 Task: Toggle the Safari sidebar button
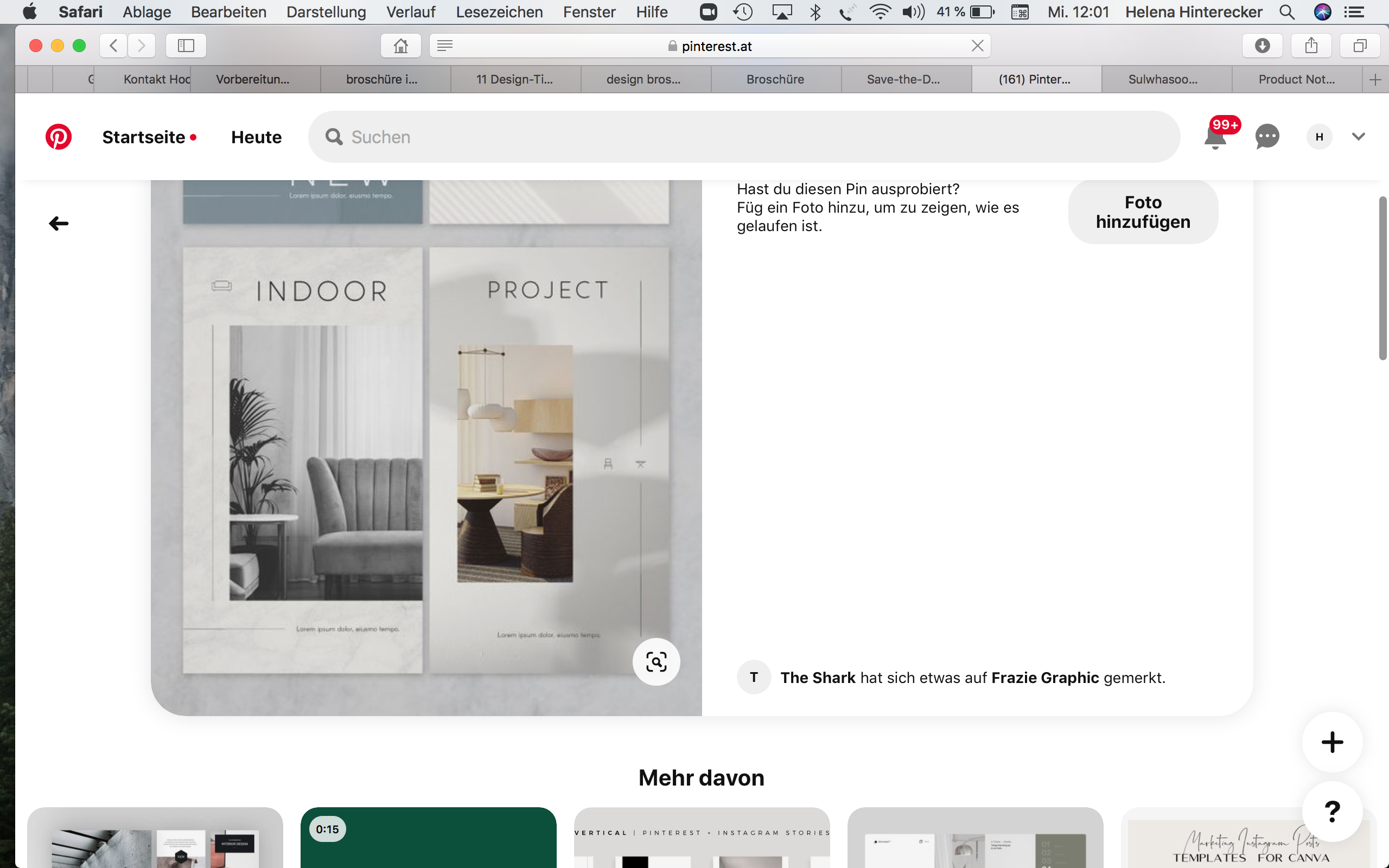186,46
